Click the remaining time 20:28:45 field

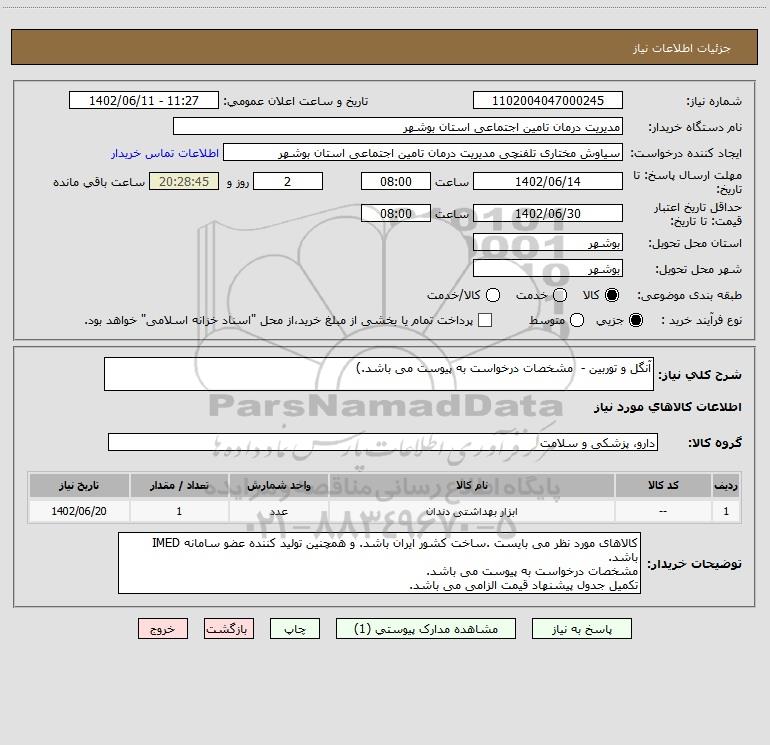pyautogui.click(x=184, y=181)
